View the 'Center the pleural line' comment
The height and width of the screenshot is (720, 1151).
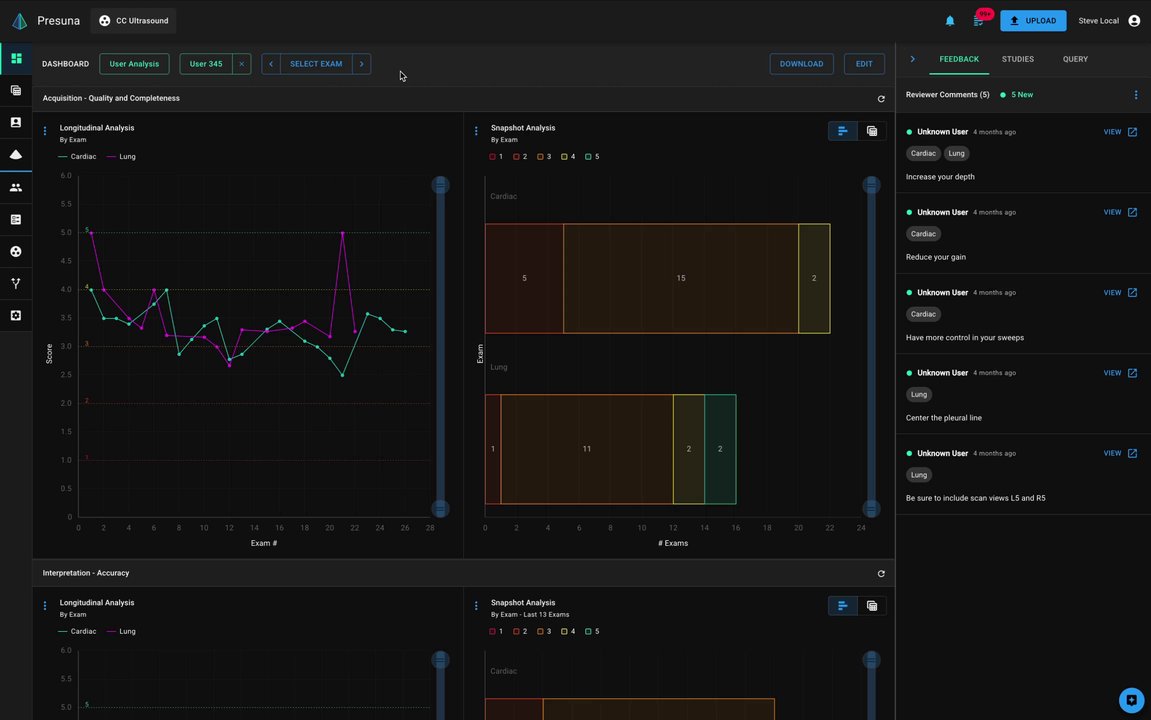1112,373
